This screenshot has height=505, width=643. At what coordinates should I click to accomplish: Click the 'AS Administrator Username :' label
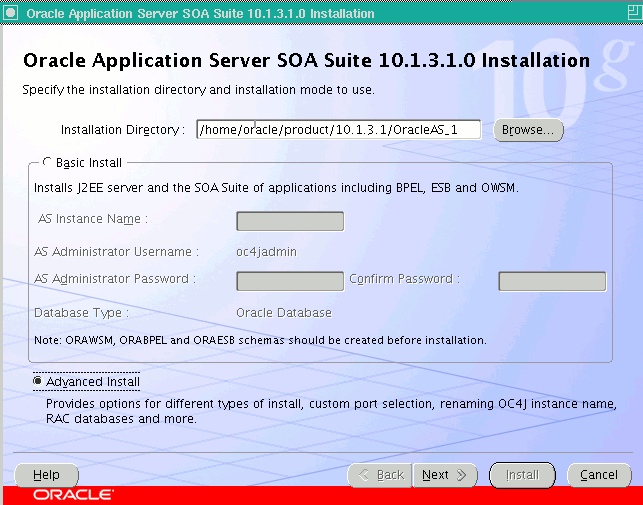tap(116, 252)
